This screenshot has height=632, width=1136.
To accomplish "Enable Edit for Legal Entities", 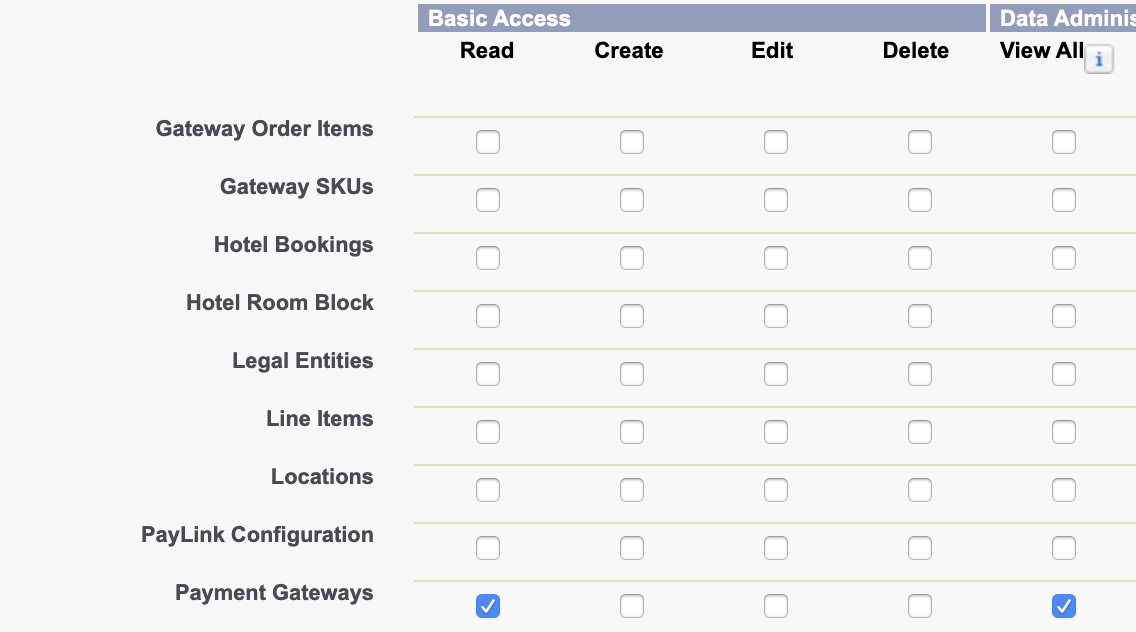I will coord(776,374).
